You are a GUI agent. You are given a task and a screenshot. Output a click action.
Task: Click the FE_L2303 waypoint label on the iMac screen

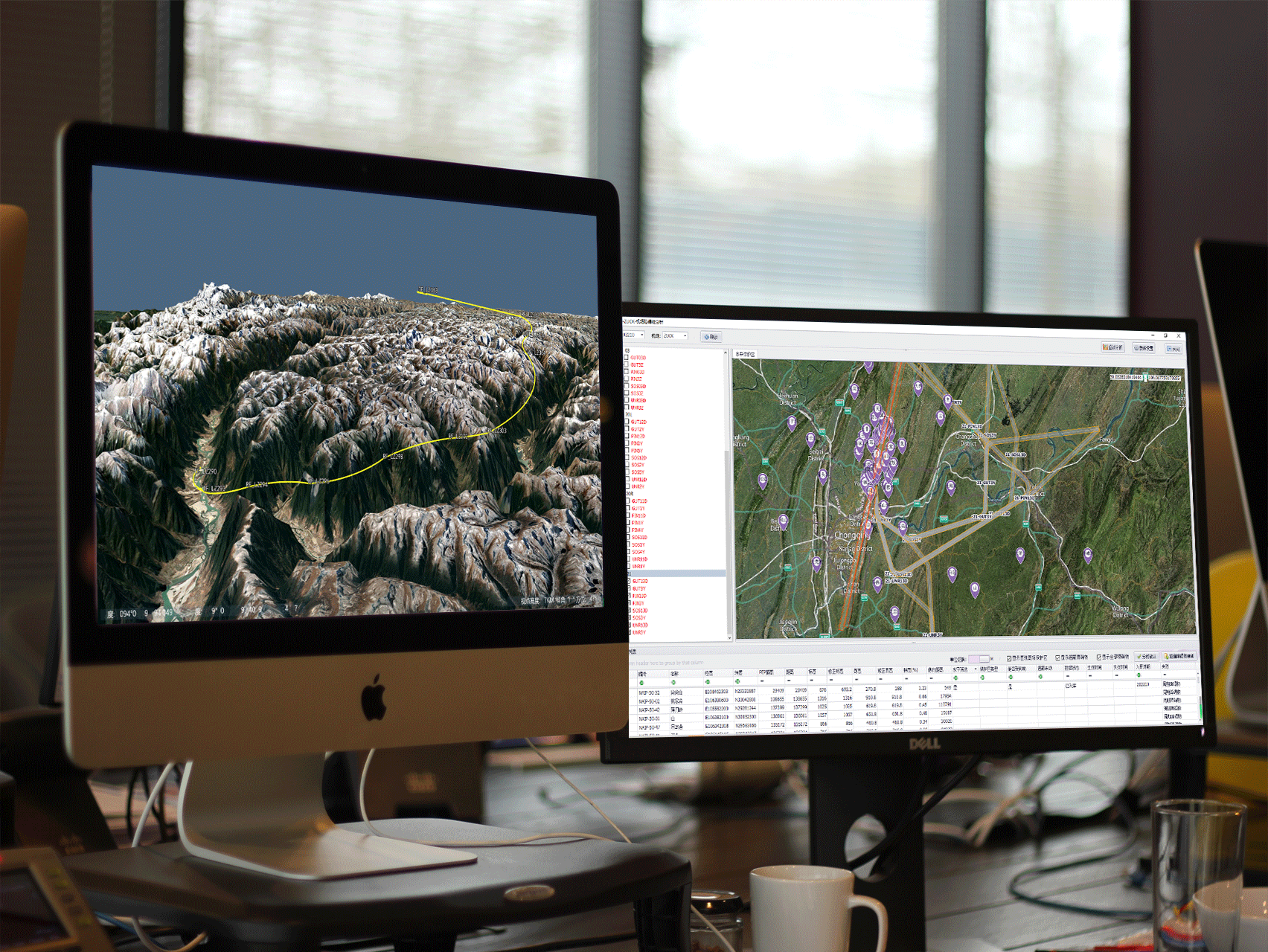[x=496, y=431]
